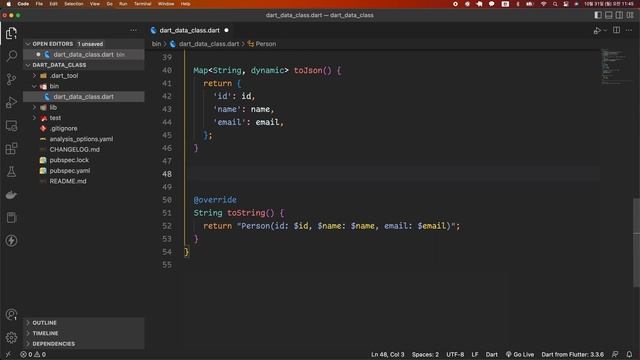The width and height of the screenshot is (640, 360).
Task: Start Go Live server
Action: click(x=520, y=354)
